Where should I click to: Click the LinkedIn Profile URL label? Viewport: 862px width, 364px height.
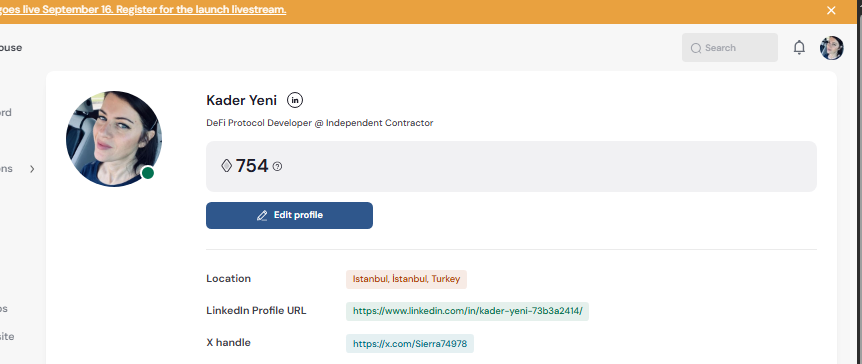tap(256, 310)
